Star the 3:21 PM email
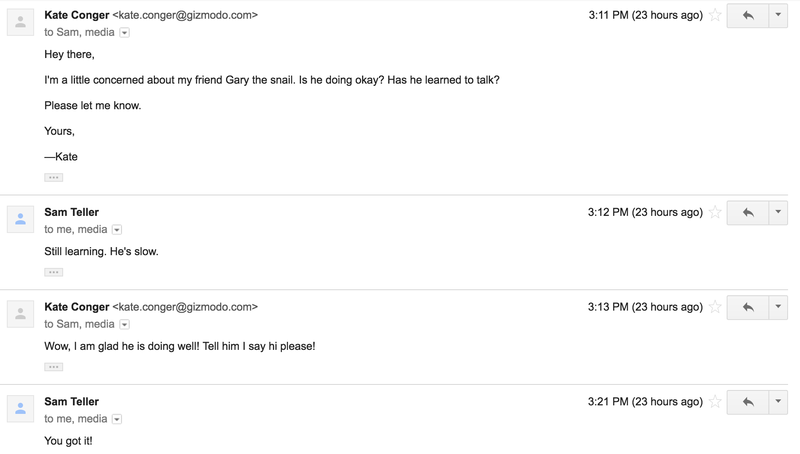The image size is (800, 454). pos(715,402)
